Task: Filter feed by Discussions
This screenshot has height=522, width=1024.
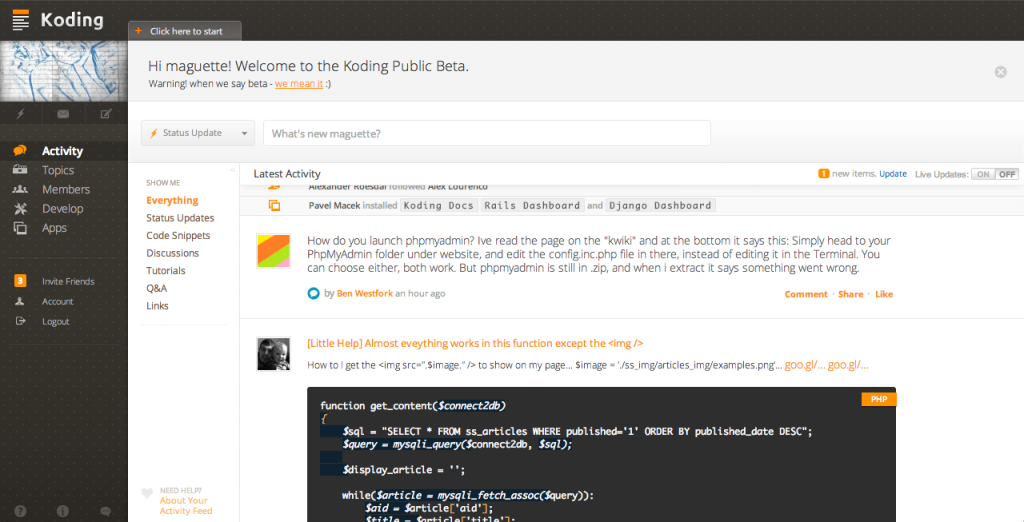Action: pos(172,253)
